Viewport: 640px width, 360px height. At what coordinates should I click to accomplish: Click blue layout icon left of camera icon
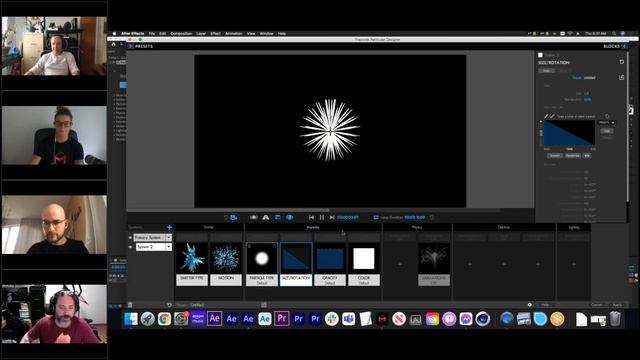pyautogui.click(x=234, y=218)
